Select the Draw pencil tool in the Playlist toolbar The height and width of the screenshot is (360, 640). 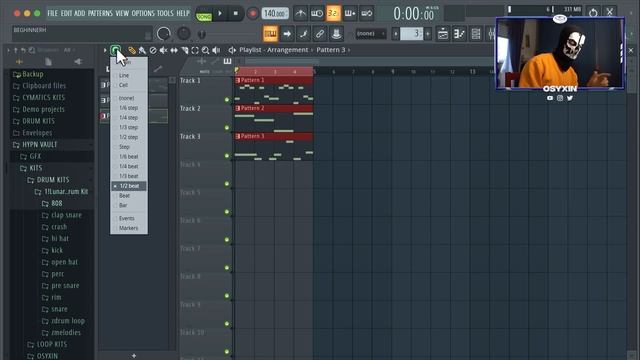tap(132, 50)
